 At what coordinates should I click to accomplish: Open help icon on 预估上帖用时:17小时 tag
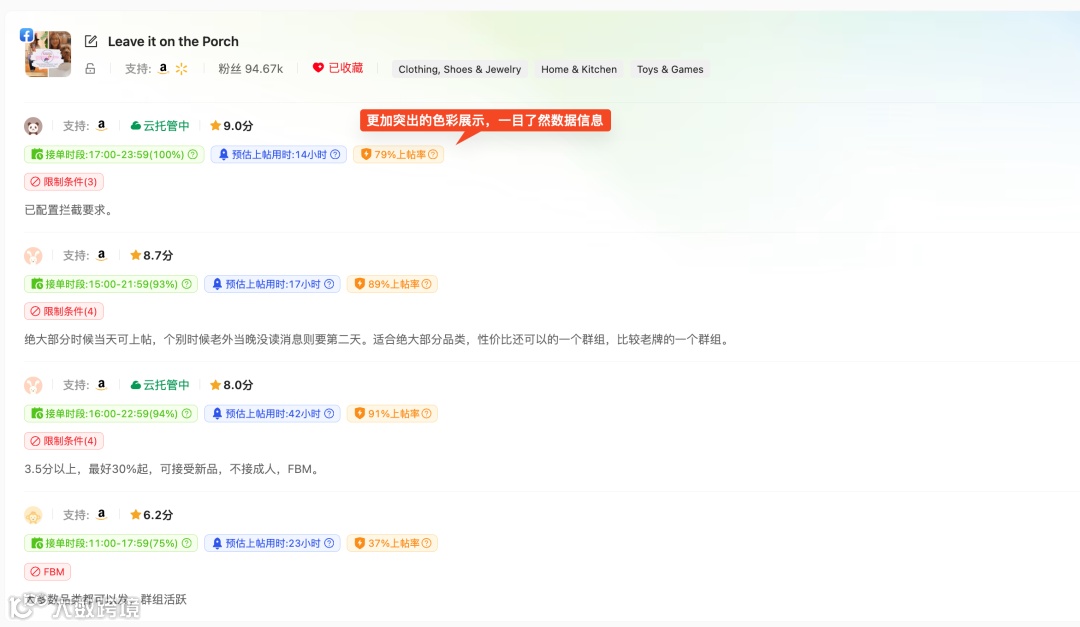pyautogui.click(x=329, y=284)
